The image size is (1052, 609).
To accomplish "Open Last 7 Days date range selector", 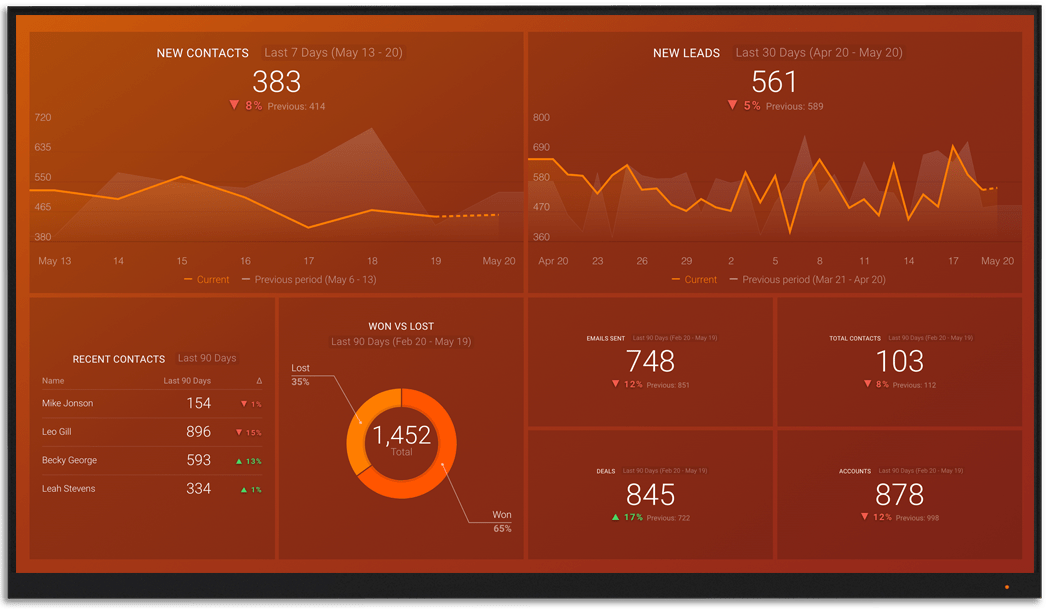I will point(333,53).
